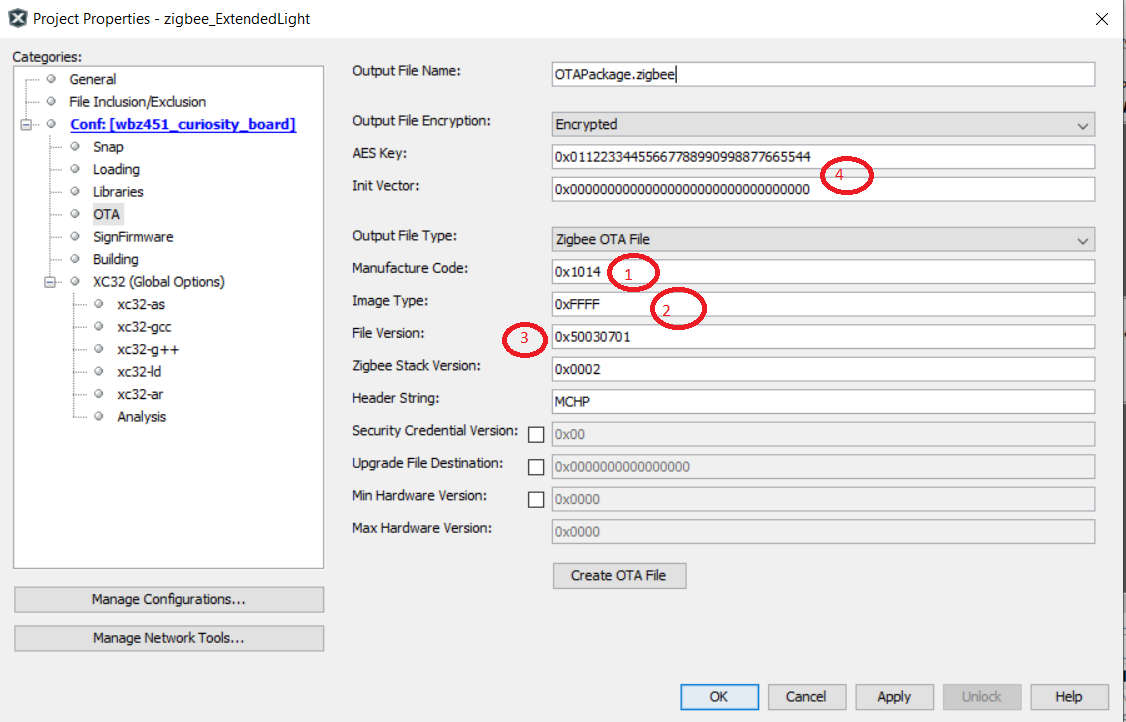Image resolution: width=1126 pixels, height=722 pixels.
Task: Check the Min Hardware Version checkbox
Action: click(x=536, y=499)
